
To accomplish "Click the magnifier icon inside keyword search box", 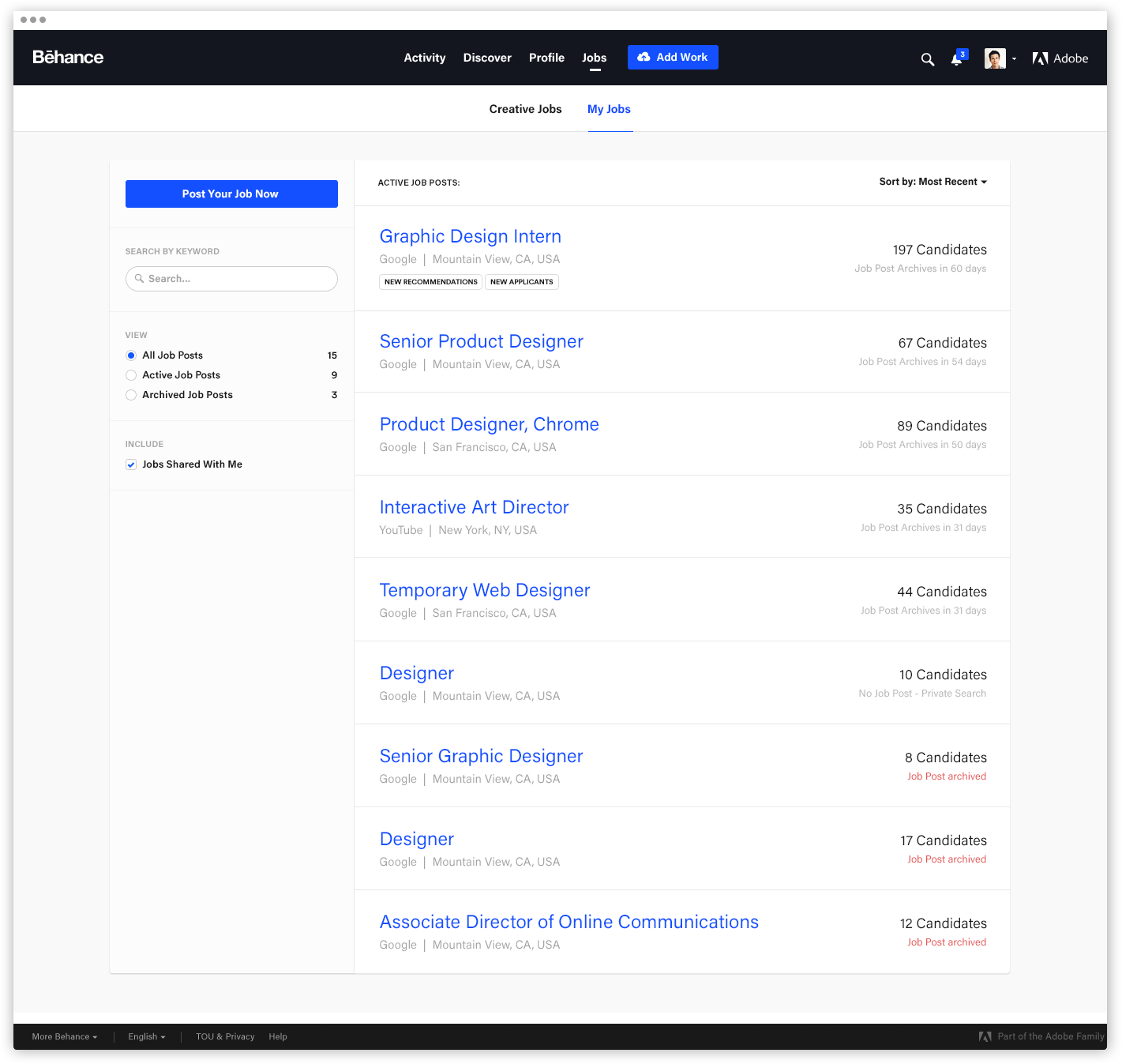I will click(139, 279).
